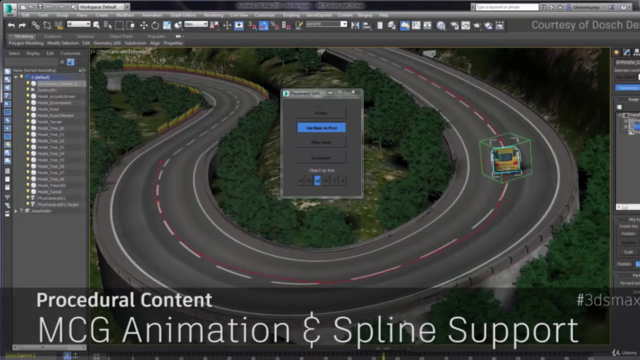Open the Layer Explorer icon

click(392, 26)
